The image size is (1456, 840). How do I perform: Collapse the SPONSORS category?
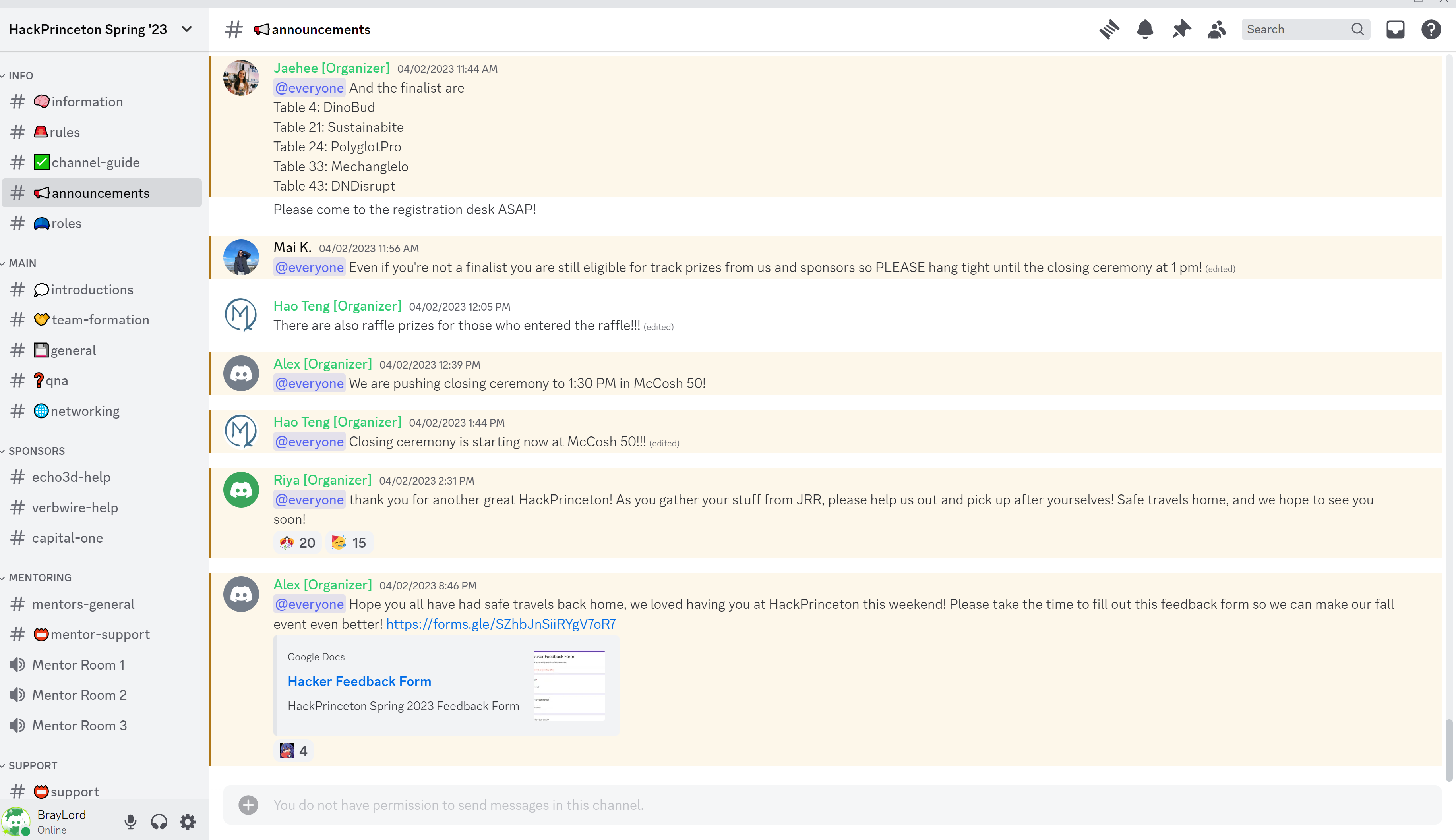coord(36,450)
